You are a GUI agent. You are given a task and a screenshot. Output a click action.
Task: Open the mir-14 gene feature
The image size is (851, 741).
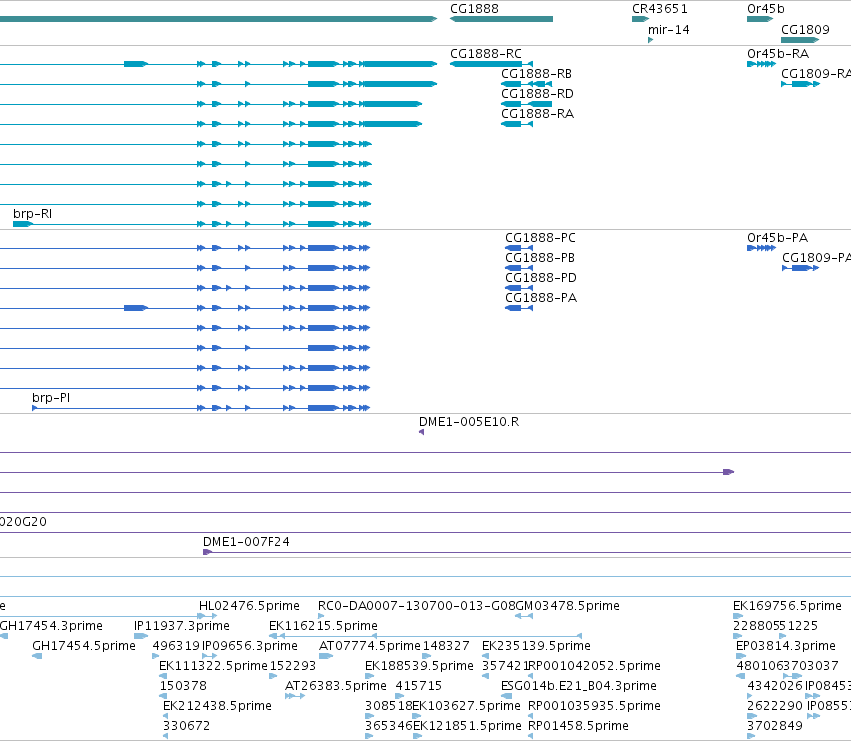coord(650,40)
